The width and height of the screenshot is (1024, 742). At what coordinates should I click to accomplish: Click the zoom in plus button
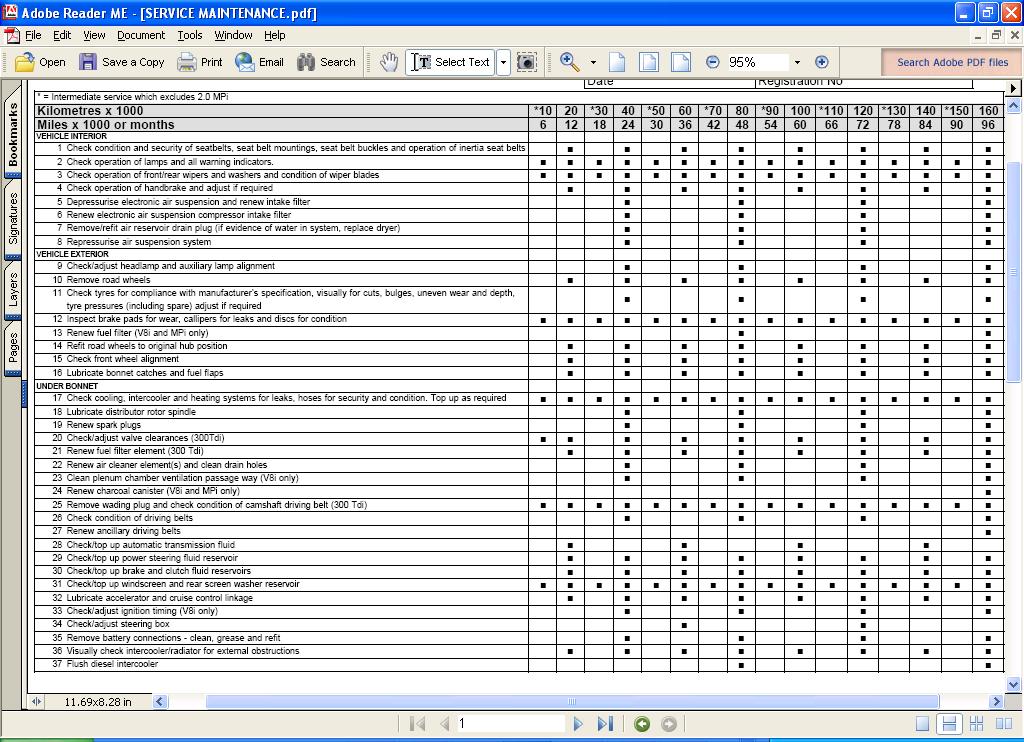822,62
